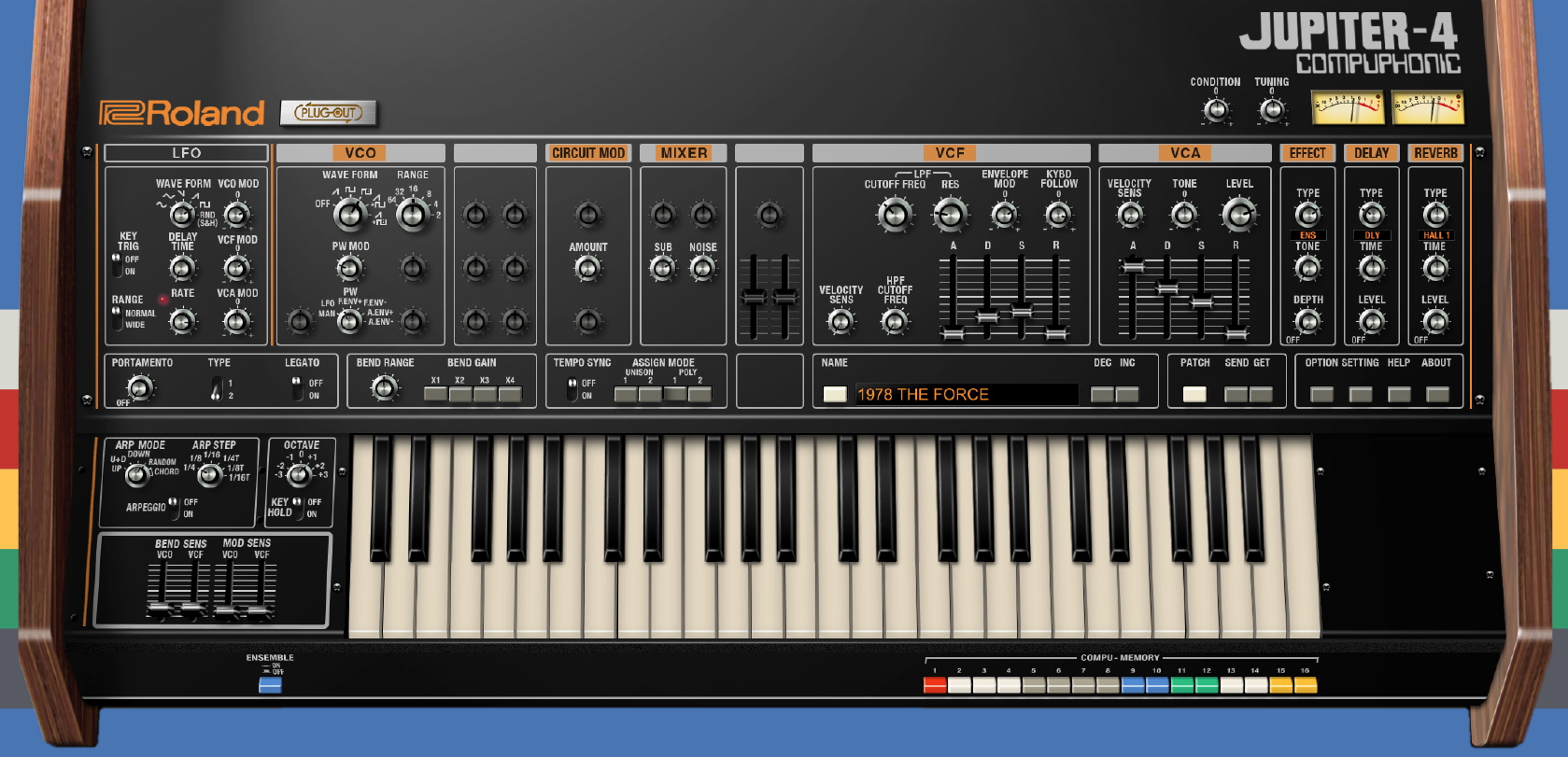The image size is (1568, 757).
Task: Select Bend Gain X2 button
Action: pos(459,394)
